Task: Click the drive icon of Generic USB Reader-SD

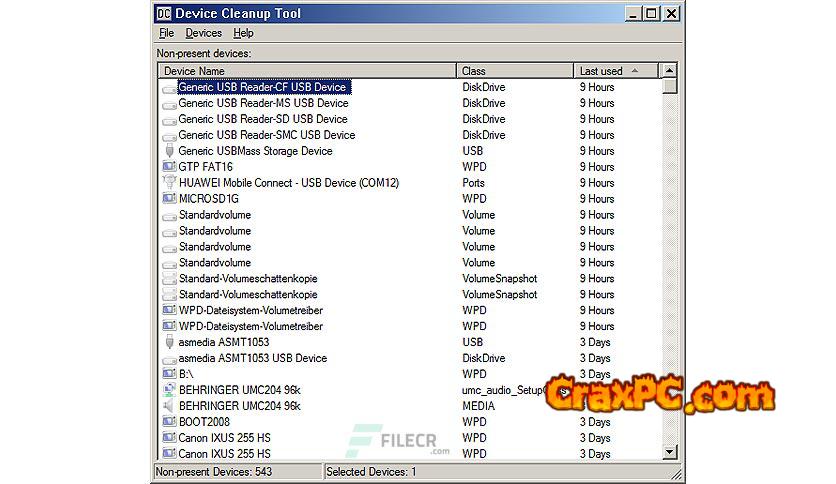Action: coord(169,120)
